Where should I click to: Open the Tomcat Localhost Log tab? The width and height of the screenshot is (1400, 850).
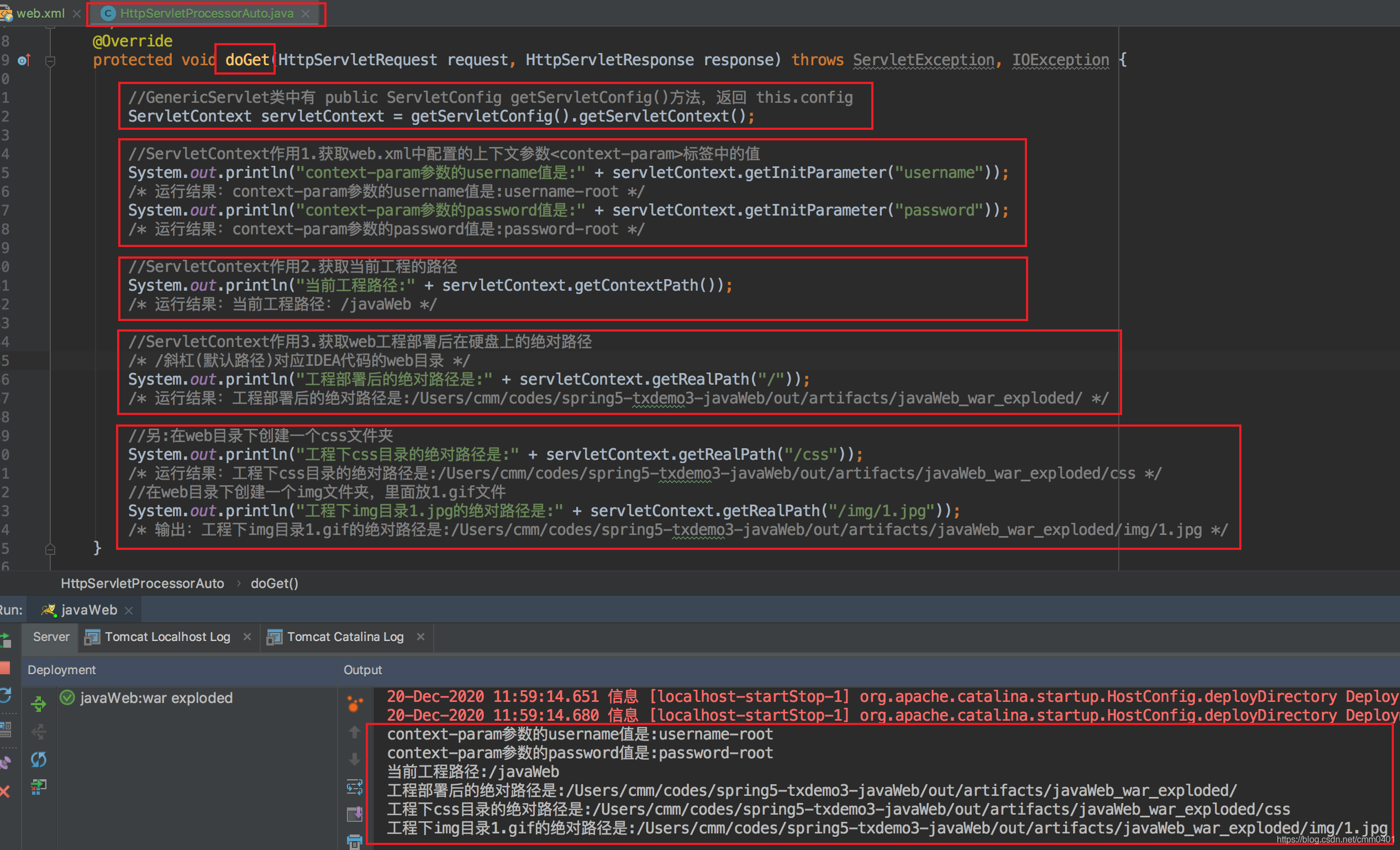[167, 637]
